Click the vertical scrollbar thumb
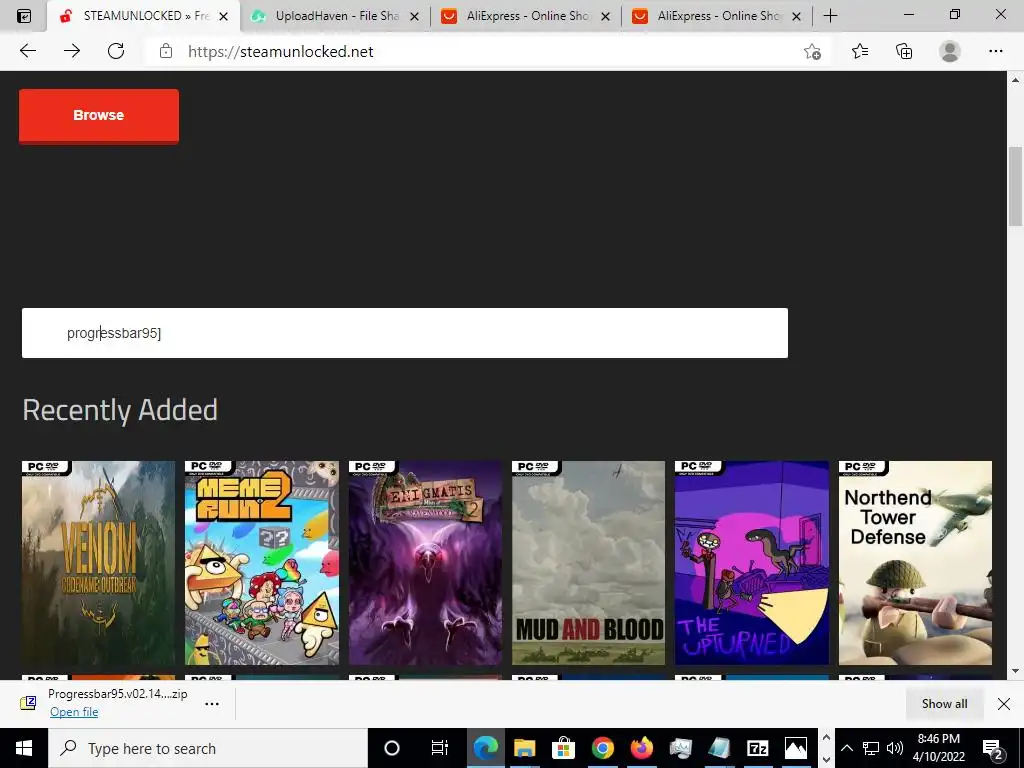This screenshot has width=1024, height=768. 1016,187
